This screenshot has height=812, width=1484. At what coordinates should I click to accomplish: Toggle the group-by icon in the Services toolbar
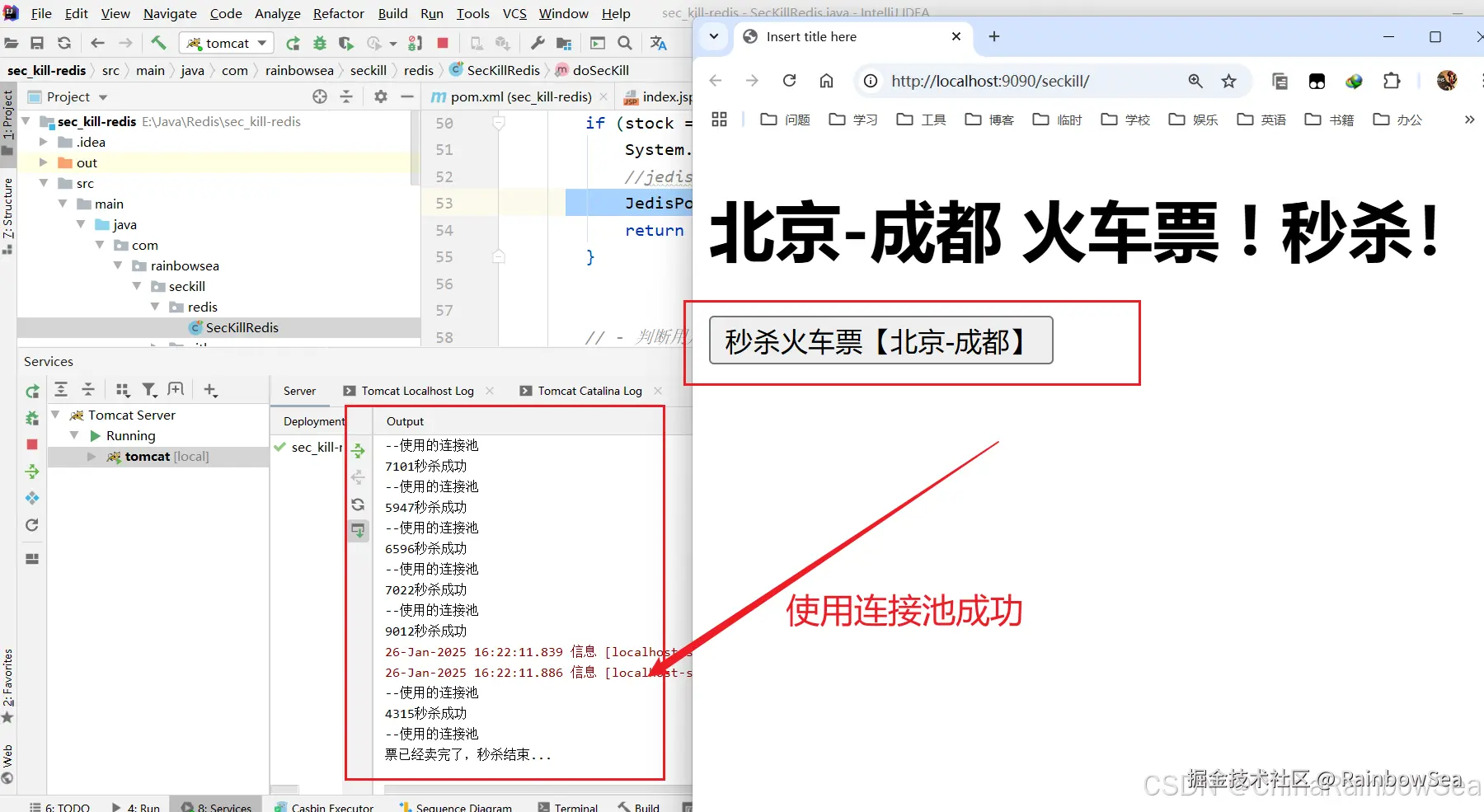point(123,389)
